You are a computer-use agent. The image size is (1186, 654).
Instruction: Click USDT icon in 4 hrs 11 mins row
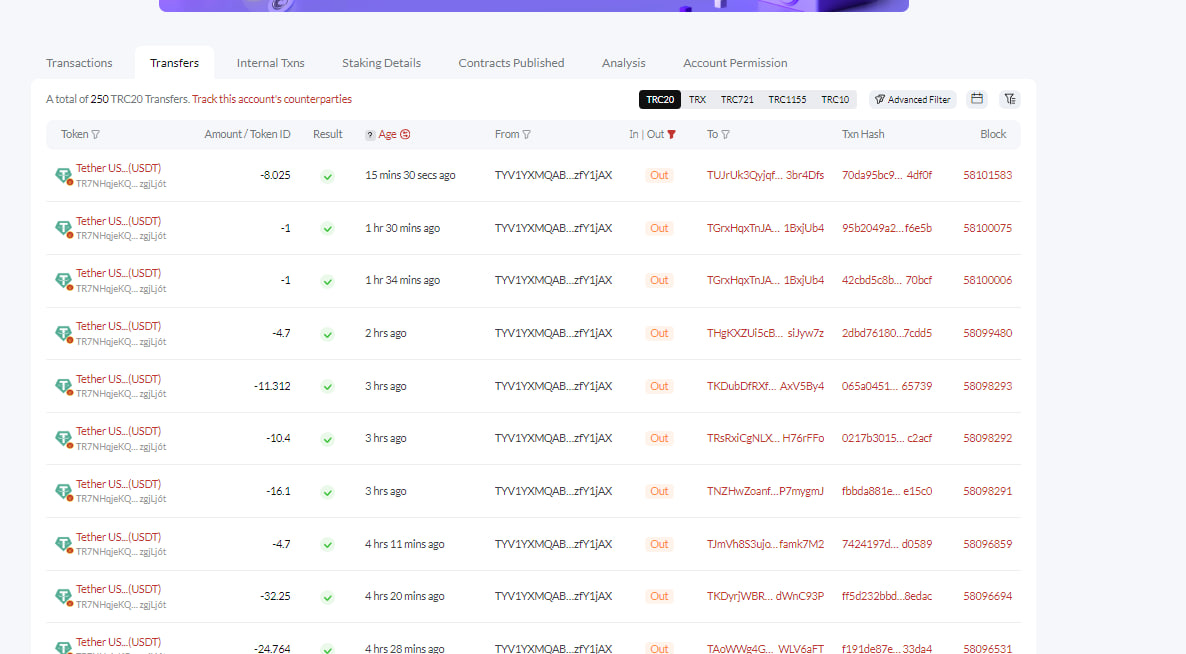[x=64, y=544]
